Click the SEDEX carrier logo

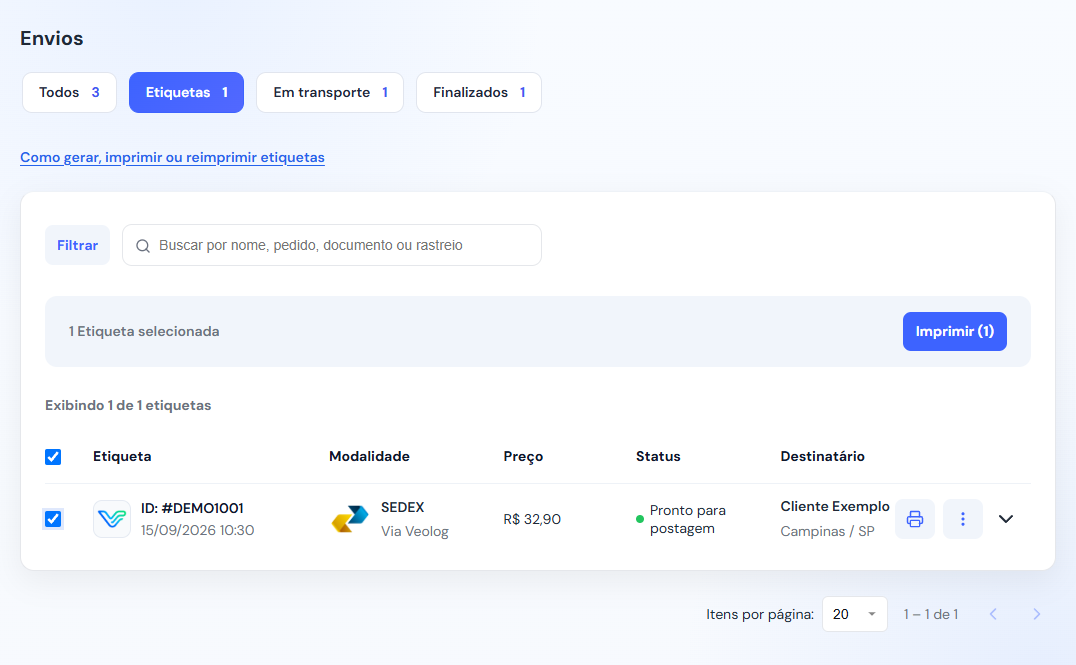(350, 519)
